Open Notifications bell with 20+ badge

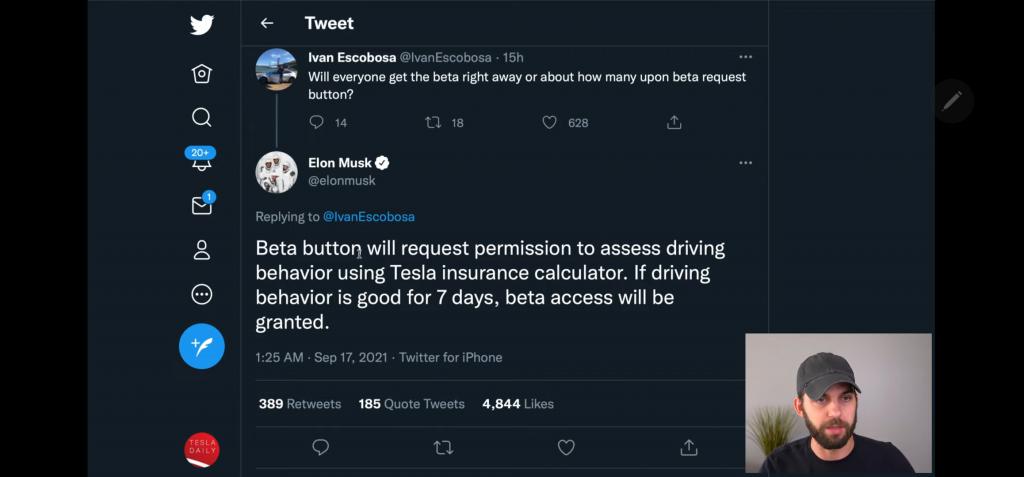click(202, 161)
